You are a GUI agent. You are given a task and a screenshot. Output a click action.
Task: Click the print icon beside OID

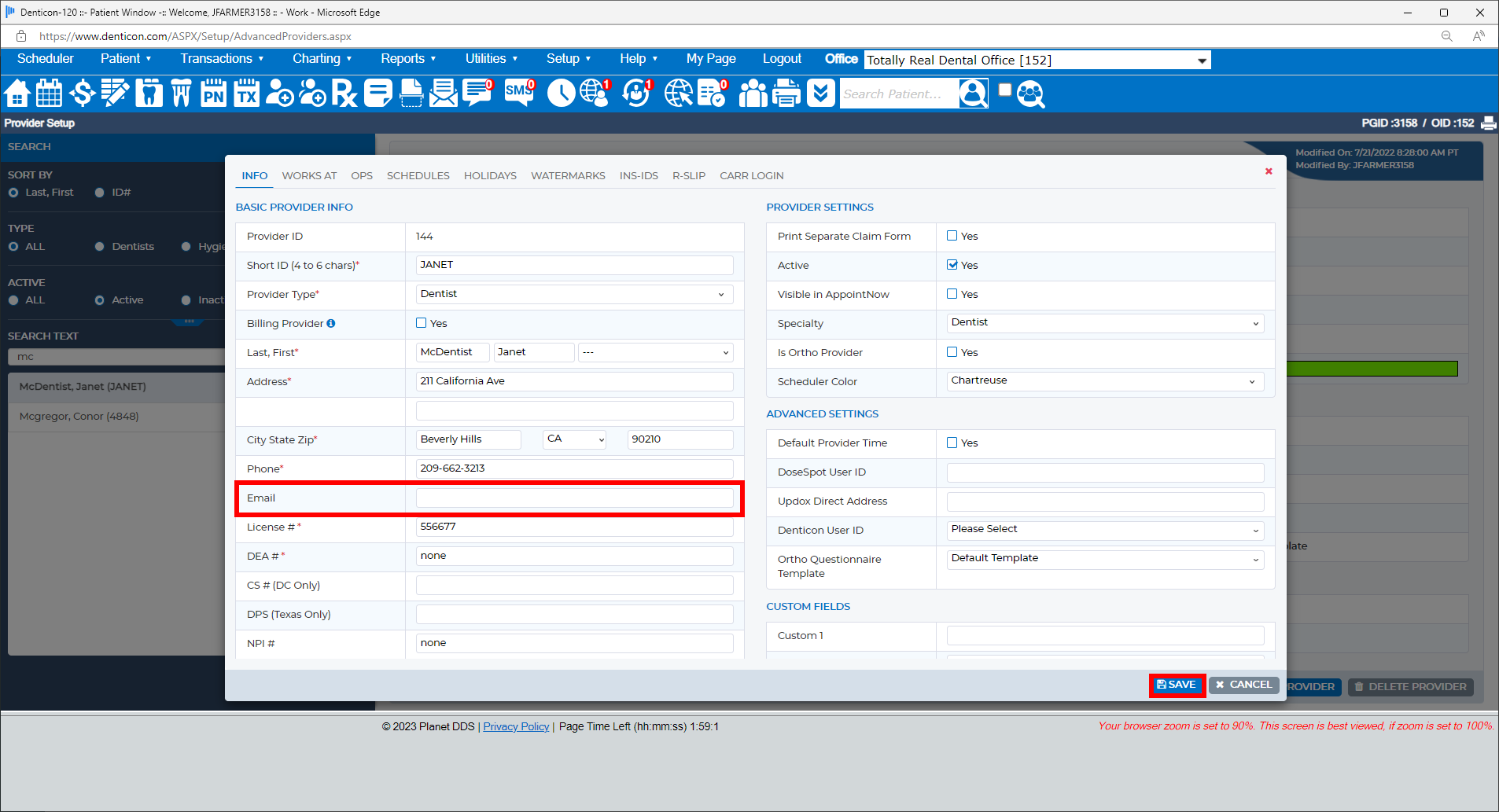point(1488,123)
